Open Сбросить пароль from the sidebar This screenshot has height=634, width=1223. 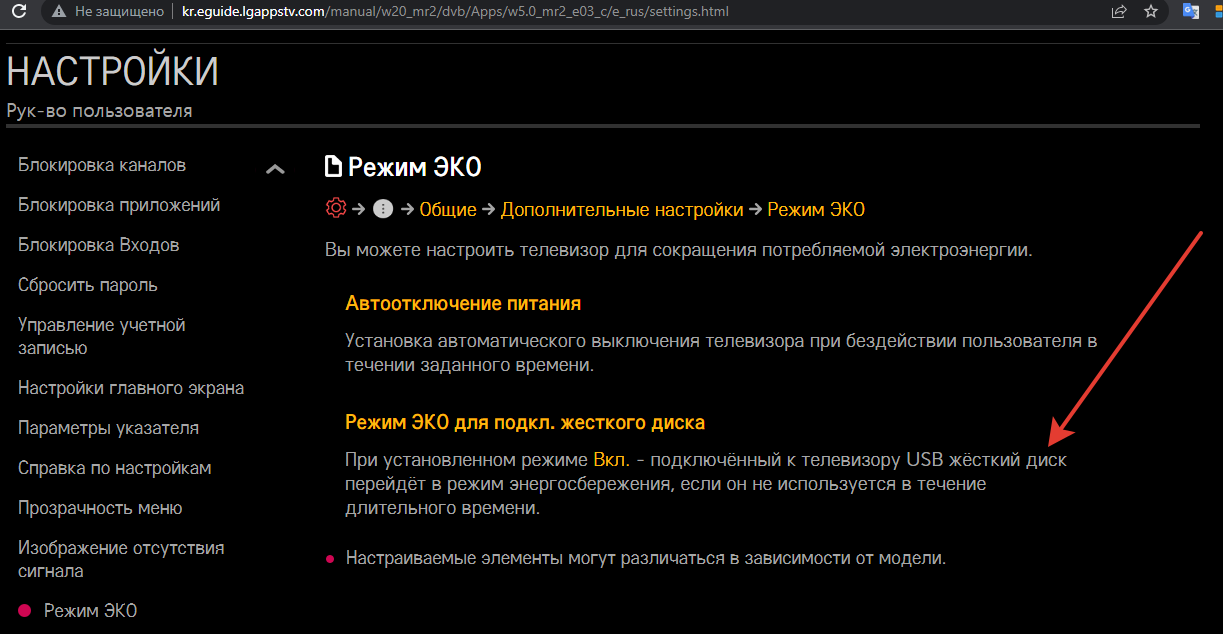click(88, 285)
